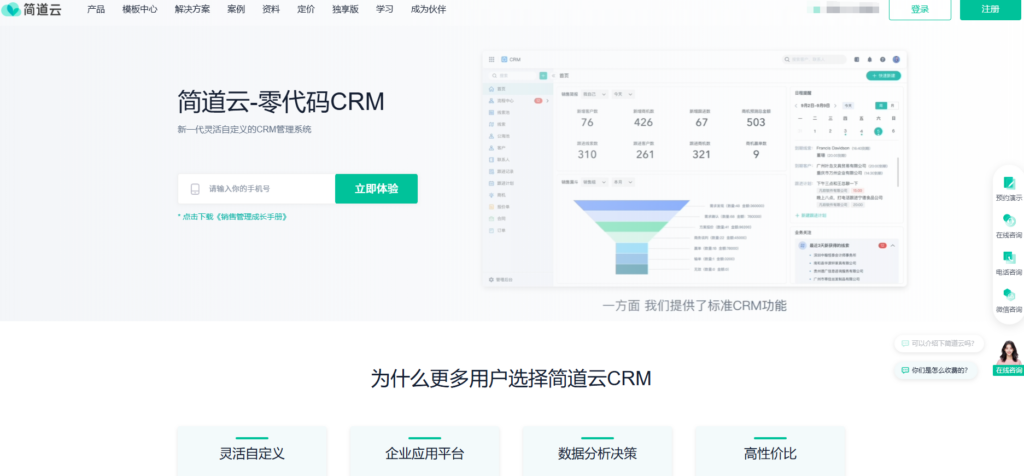Open 本月 dropdown in sales funnel panel
1024x476 pixels.
(x=622, y=182)
